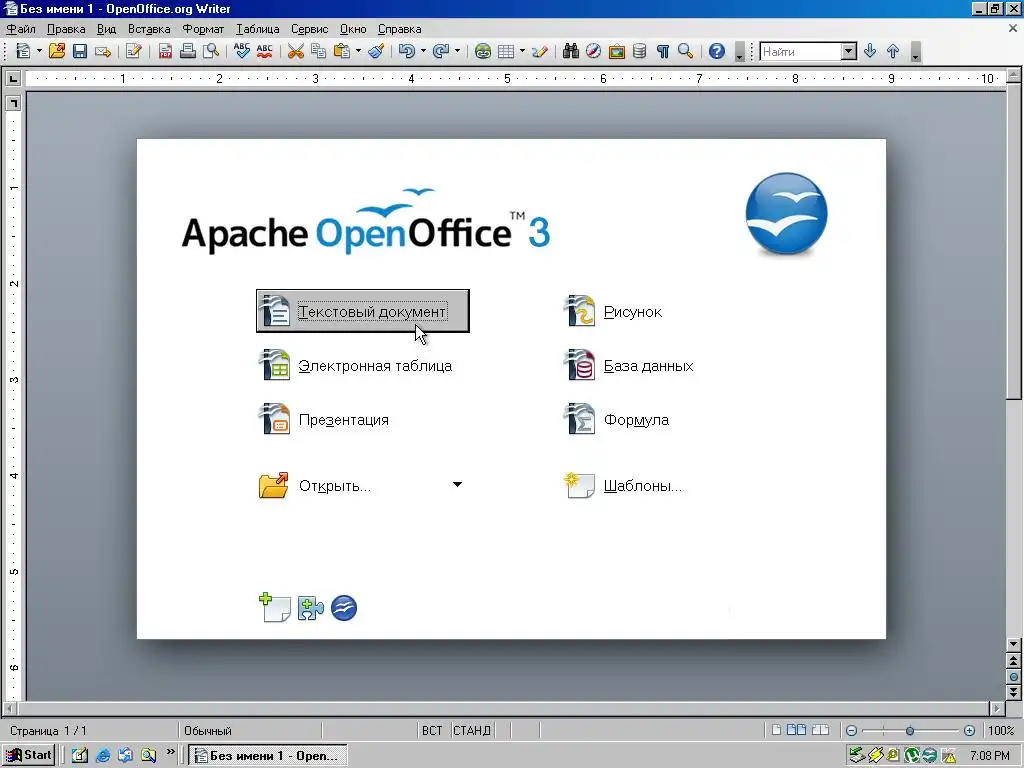Show the Draw Functions toolbar
1024x768 pixels.
[539, 51]
